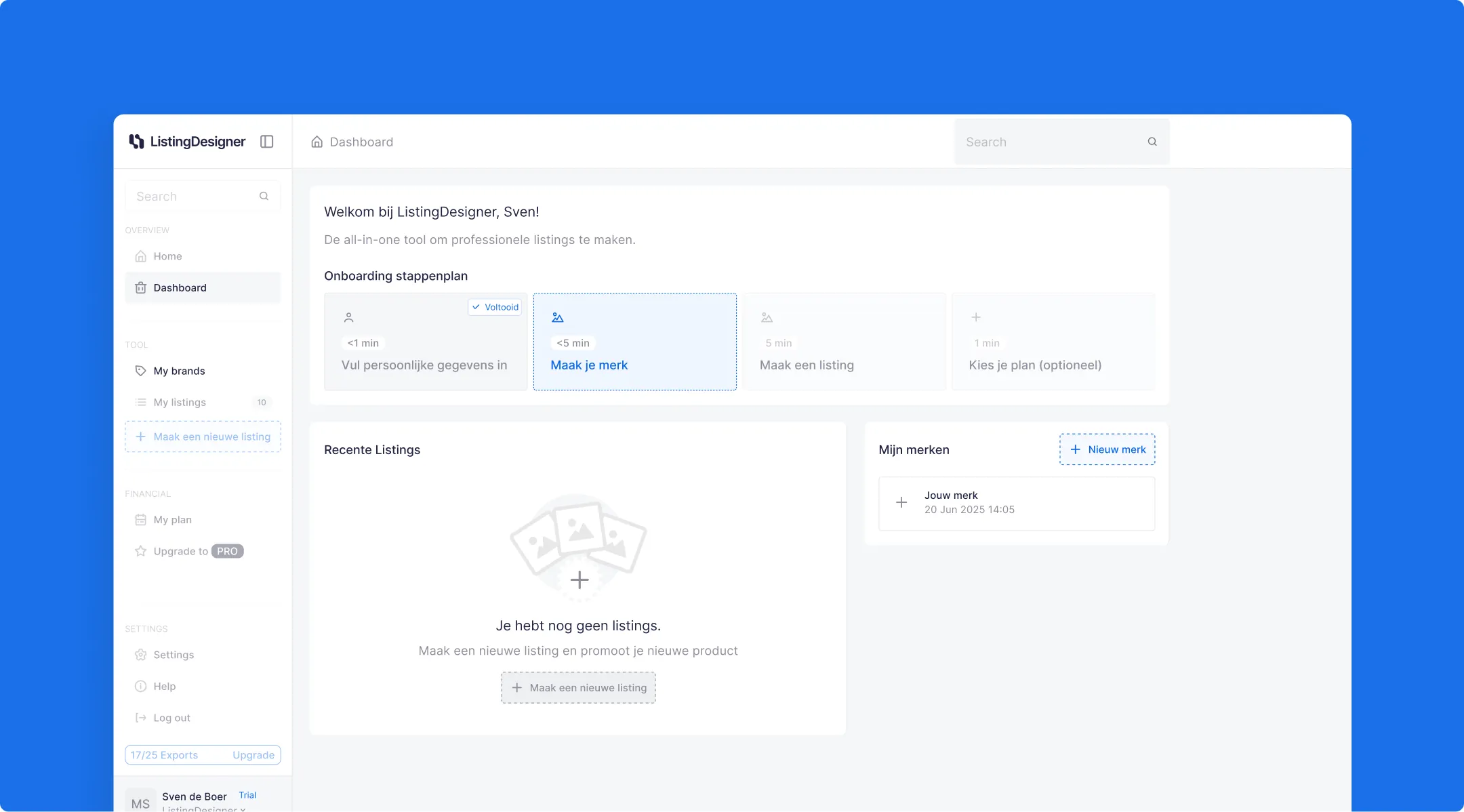Click the Trial label by user name
Viewport: 1464px width, 812px height.
point(247,795)
